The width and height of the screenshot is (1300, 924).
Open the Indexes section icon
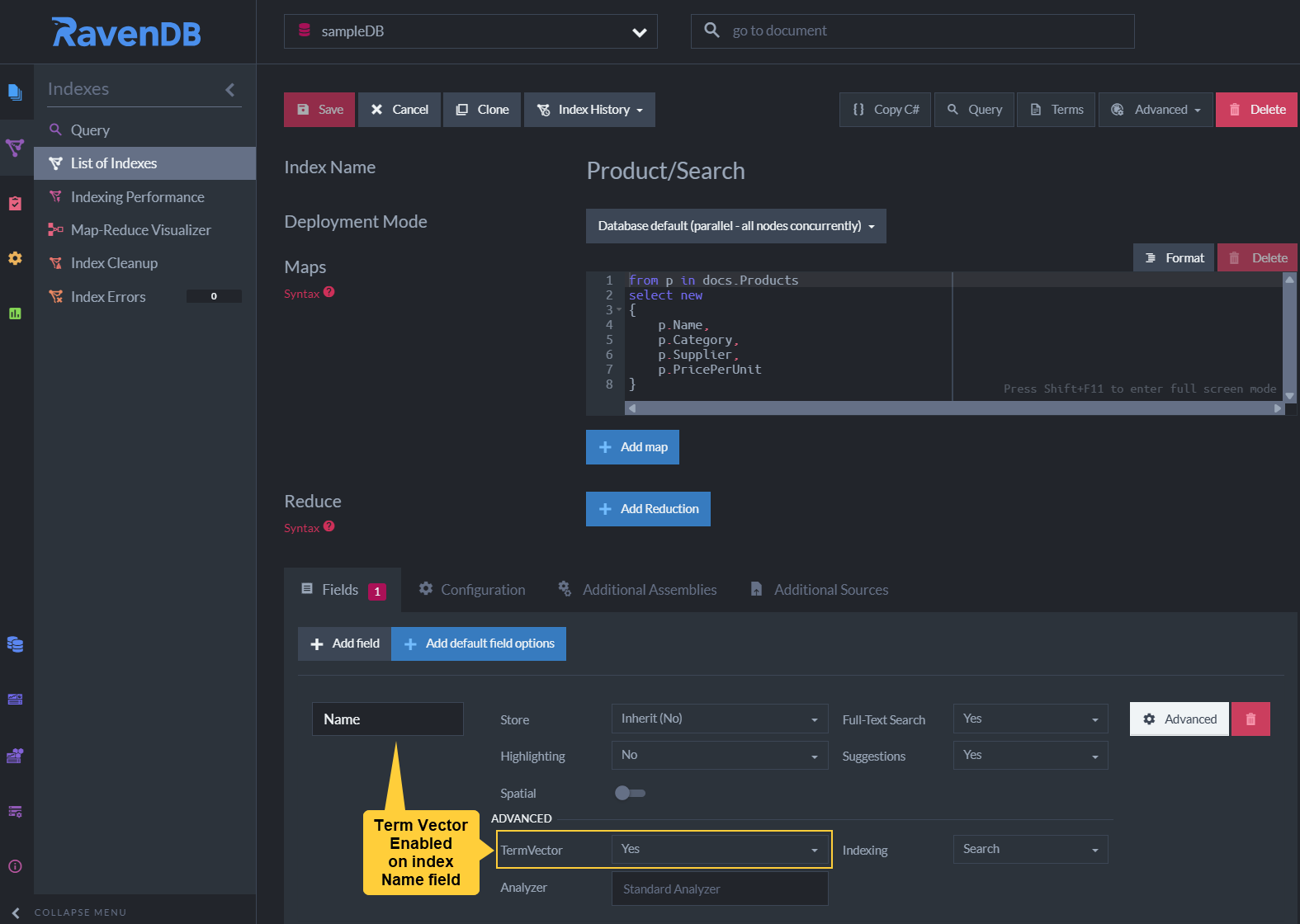coord(15,148)
